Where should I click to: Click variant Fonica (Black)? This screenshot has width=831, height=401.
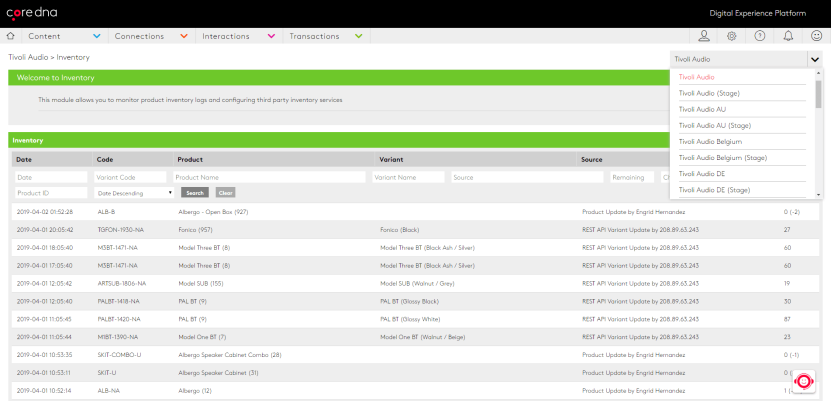coord(400,230)
